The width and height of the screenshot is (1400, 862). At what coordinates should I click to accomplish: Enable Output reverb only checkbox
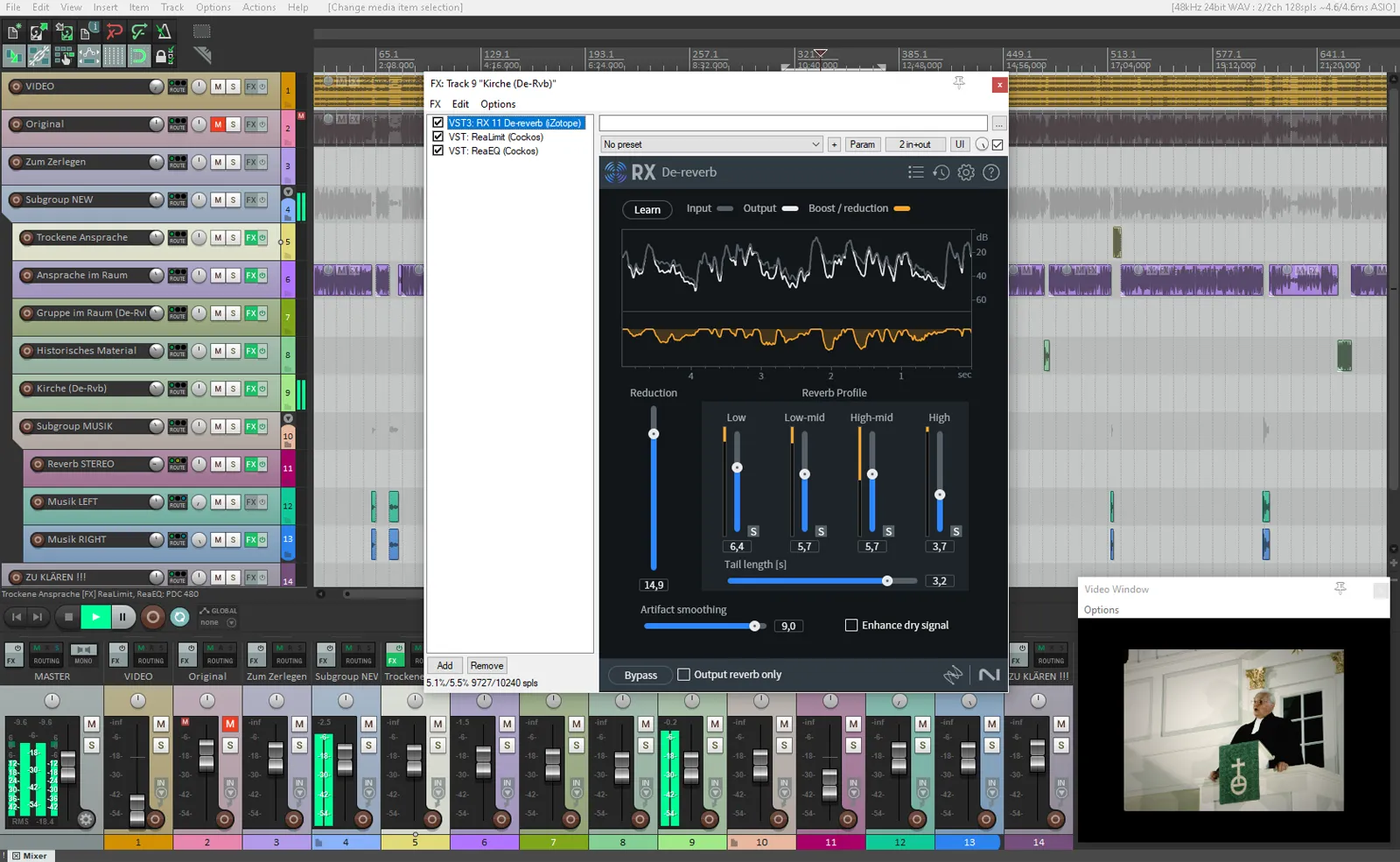pos(683,675)
